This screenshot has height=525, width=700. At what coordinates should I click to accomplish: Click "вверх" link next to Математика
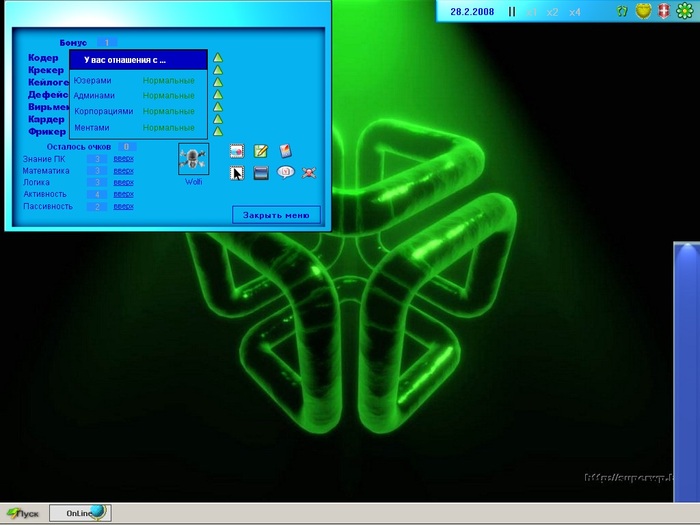123,170
